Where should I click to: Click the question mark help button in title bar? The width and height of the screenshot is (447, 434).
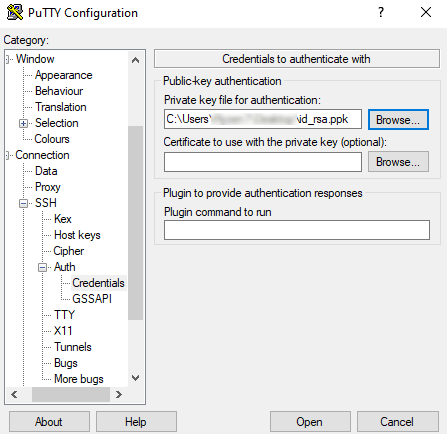coord(381,13)
